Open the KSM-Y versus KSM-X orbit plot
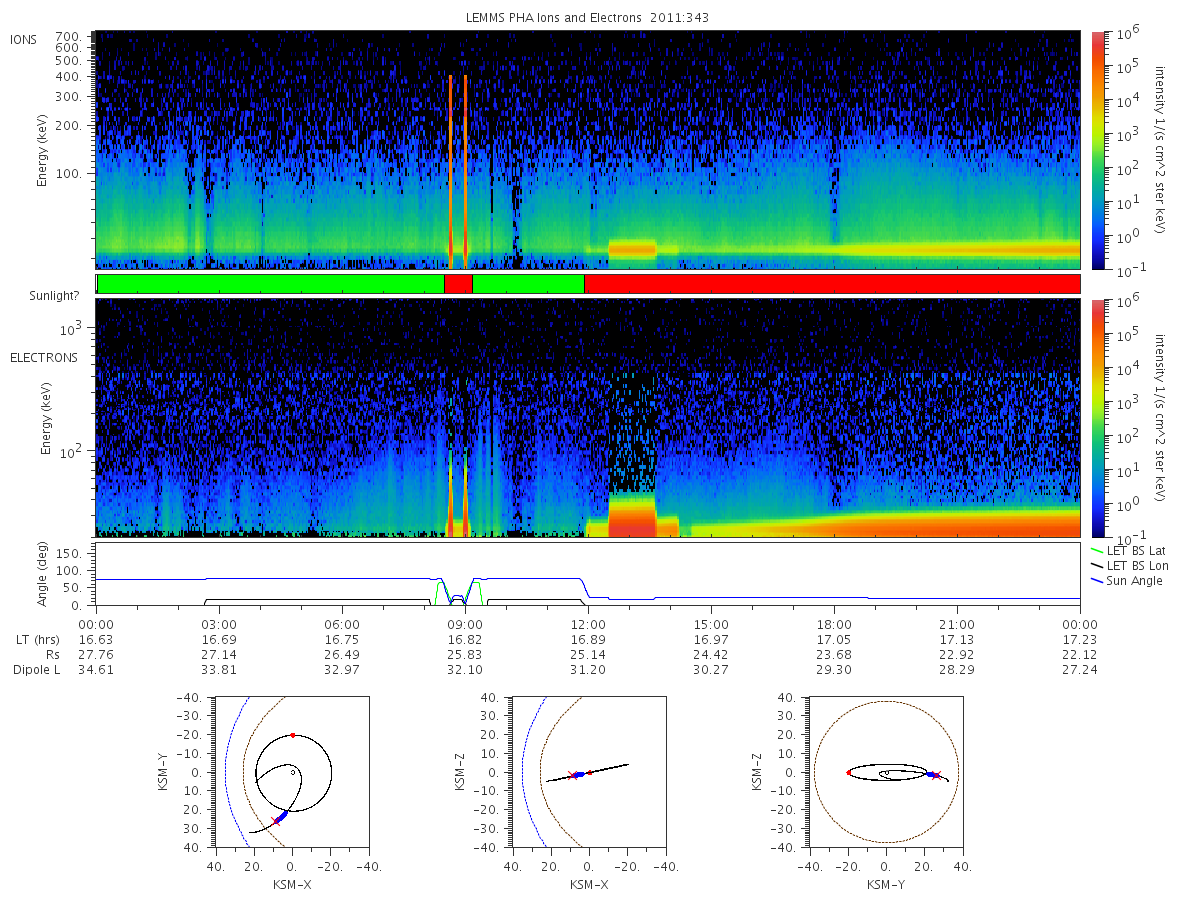Screen dimensions: 1200x900 point(291,772)
